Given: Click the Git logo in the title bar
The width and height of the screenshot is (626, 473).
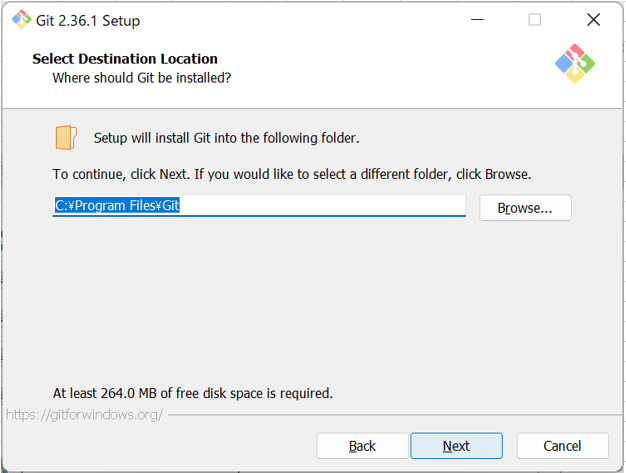Looking at the screenshot, I should pyautogui.click(x=22, y=20).
